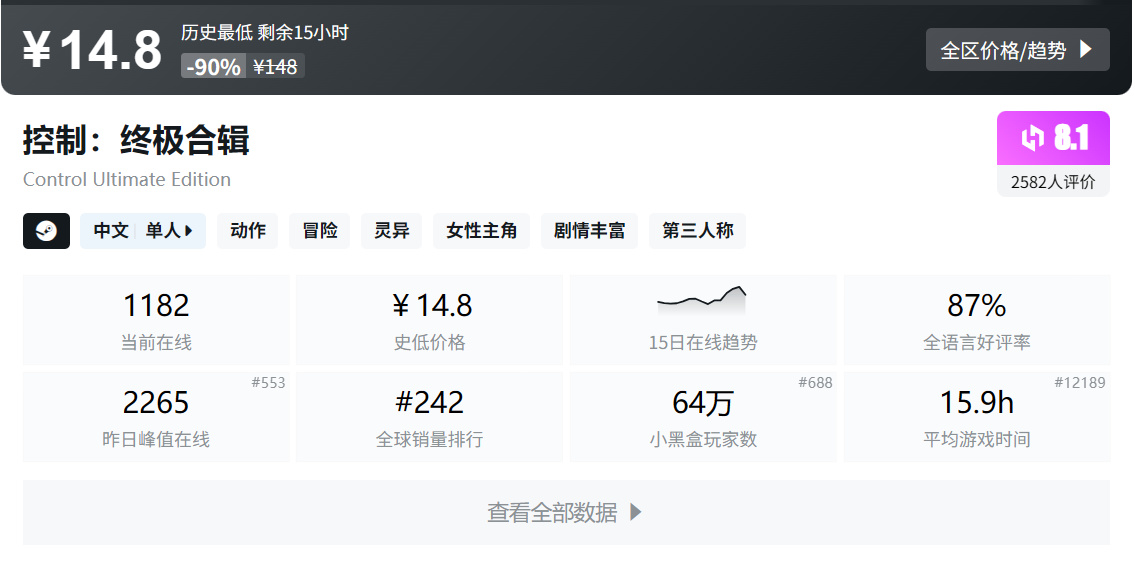Select the 动作 genre tag

pyautogui.click(x=248, y=231)
